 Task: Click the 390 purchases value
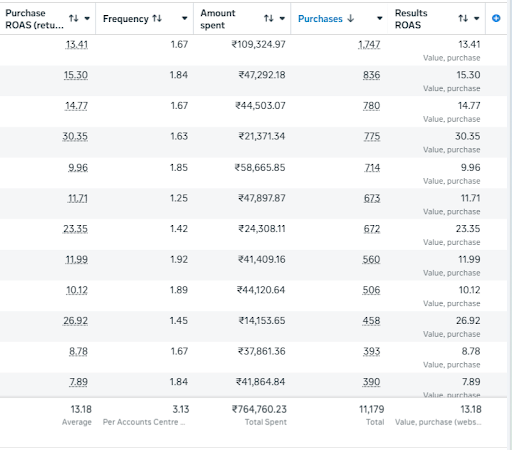[371, 382]
